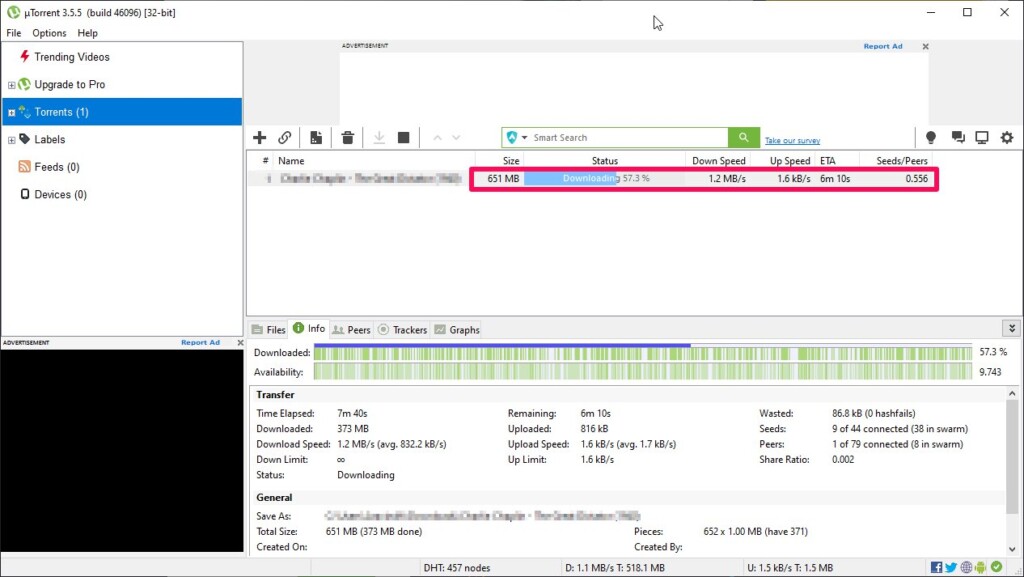
Task: Expand the Labels tree node
Action: click(x=11, y=140)
